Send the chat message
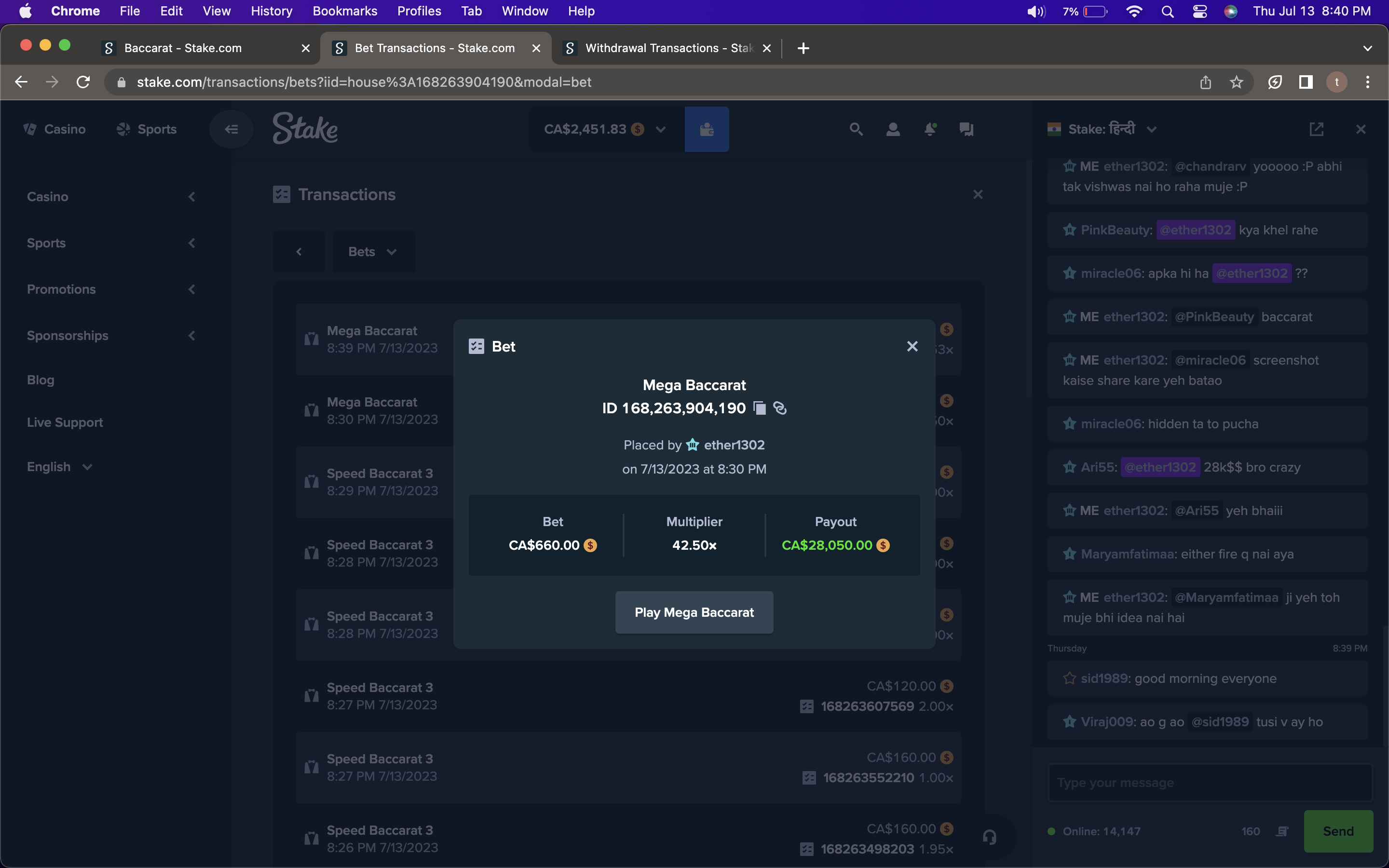Screen dimensions: 1389x868 (x=1338, y=831)
